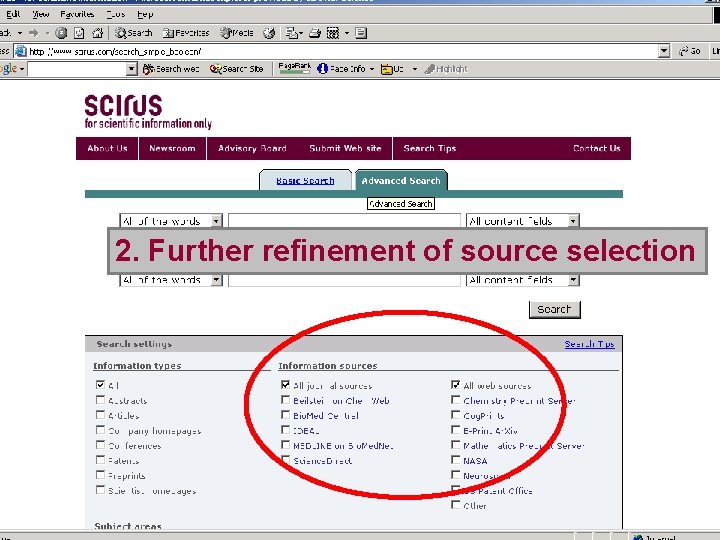Click the History icon in toolbar
Screen dimensions: 720x540
(270, 33)
